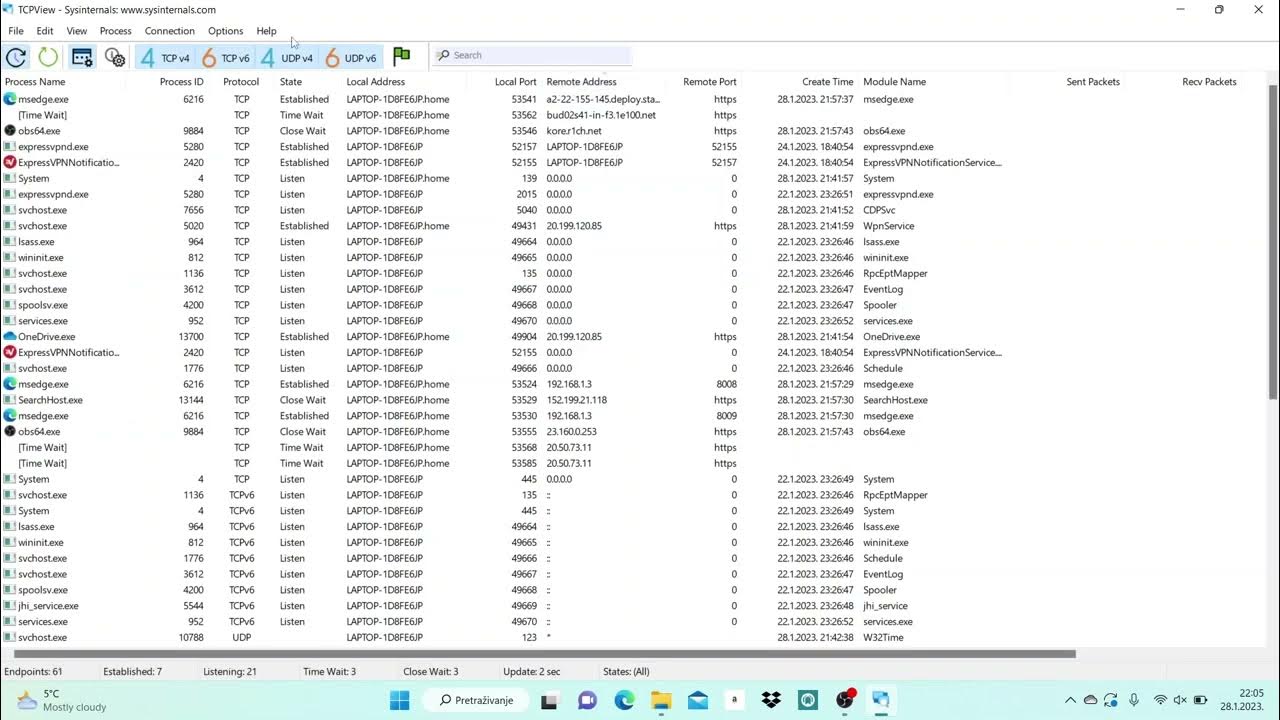This screenshot has width=1280, height=720.
Task: Open the Connection menu
Action: 170,31
